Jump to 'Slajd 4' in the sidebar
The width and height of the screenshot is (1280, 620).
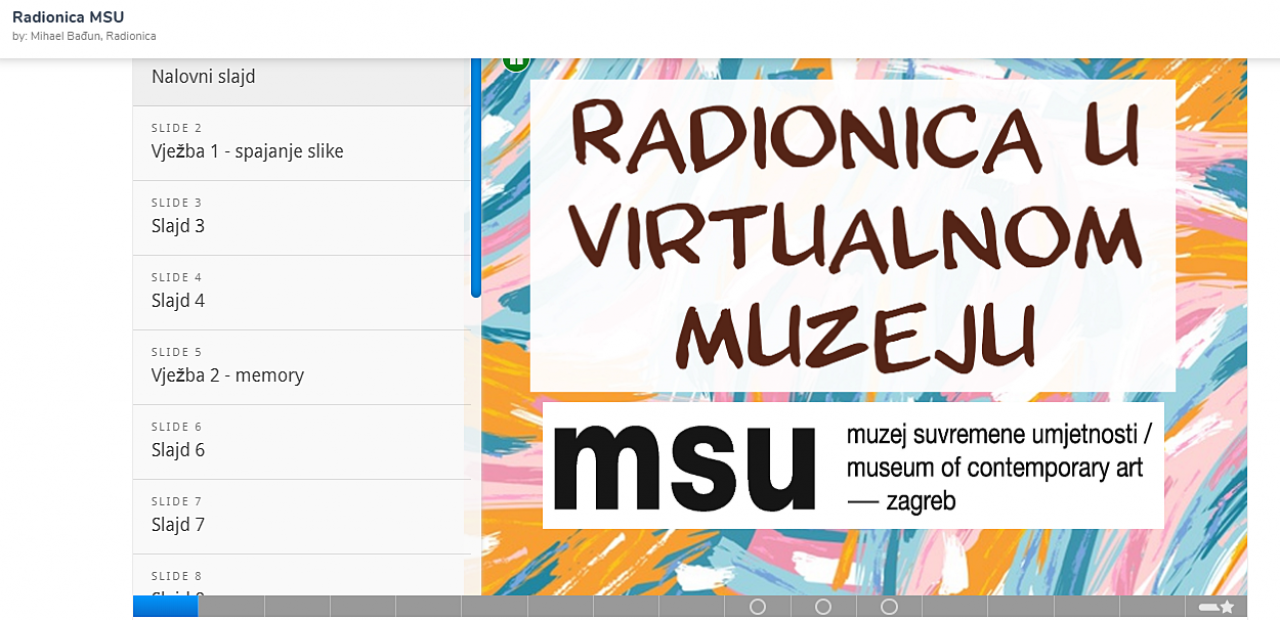click(302, 293)
